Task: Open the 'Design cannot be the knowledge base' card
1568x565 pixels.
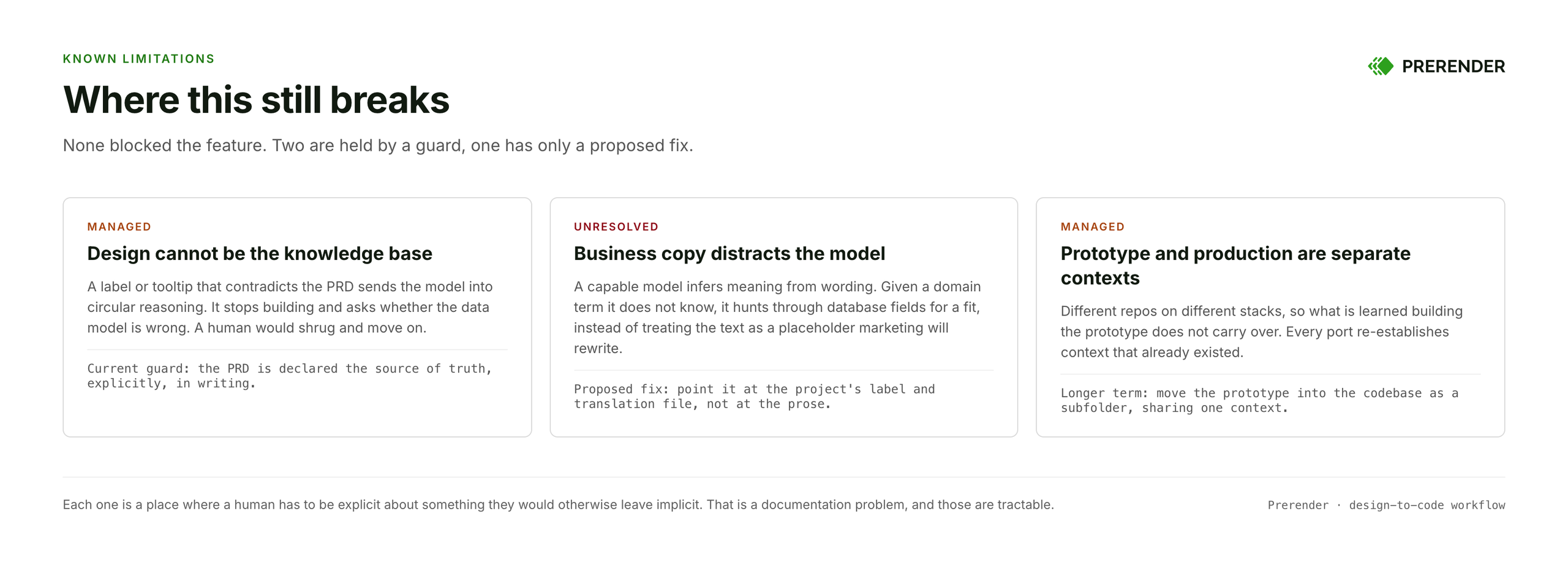Action: 297,317
